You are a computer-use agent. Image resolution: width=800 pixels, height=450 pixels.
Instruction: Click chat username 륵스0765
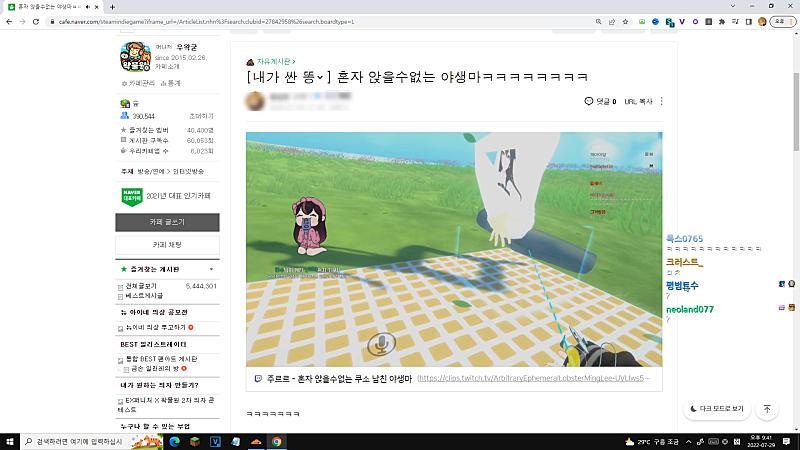tap(684, 239)
